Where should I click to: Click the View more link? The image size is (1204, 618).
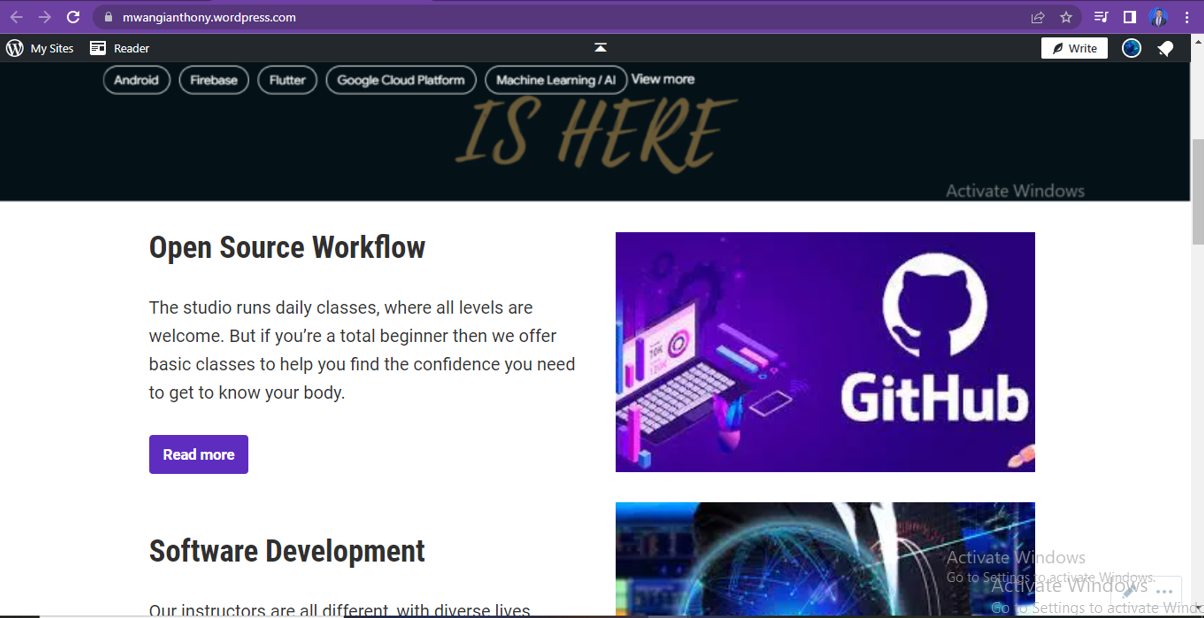pos(663,79)
